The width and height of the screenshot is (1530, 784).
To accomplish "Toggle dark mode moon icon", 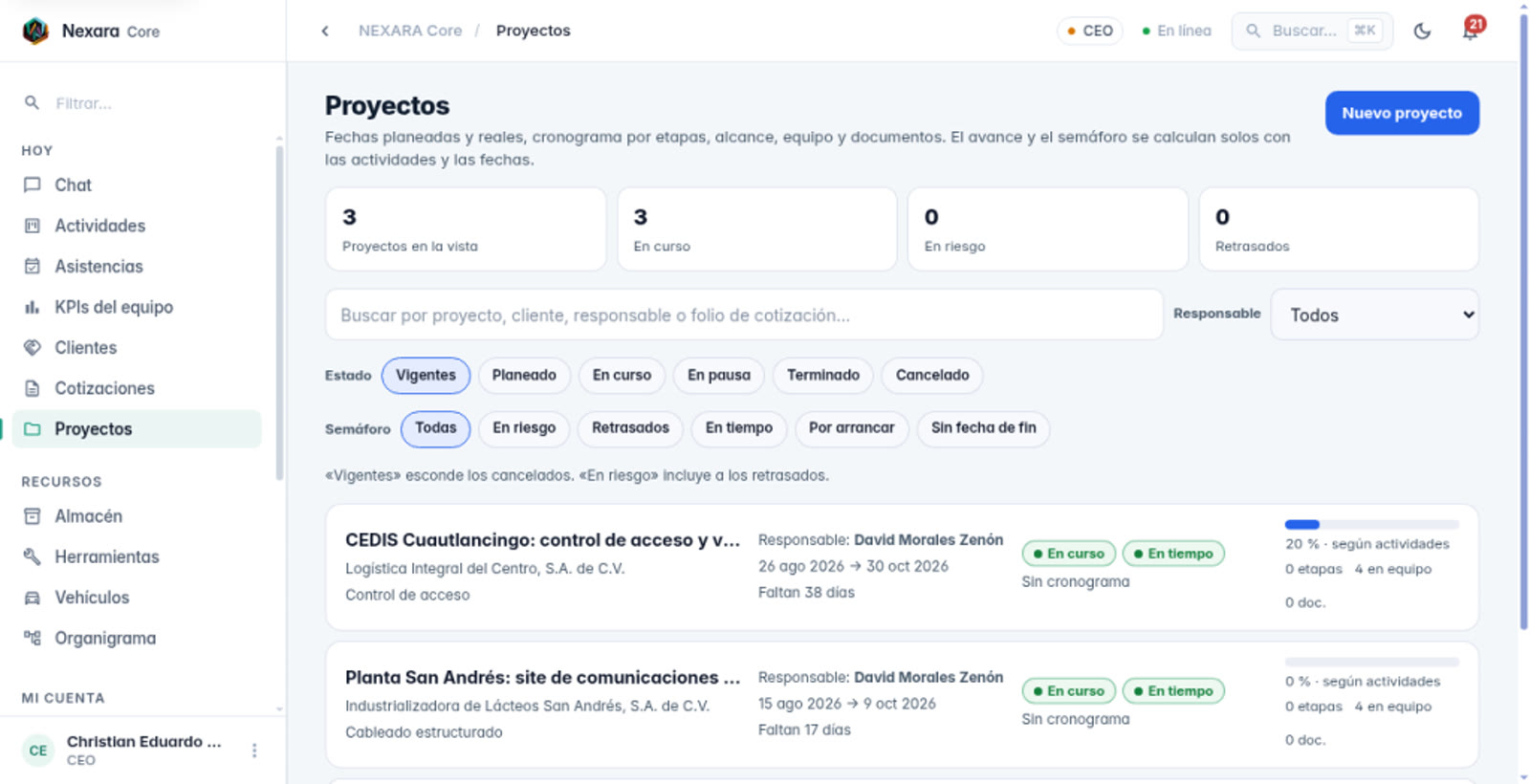I will tap(1422, 31).
